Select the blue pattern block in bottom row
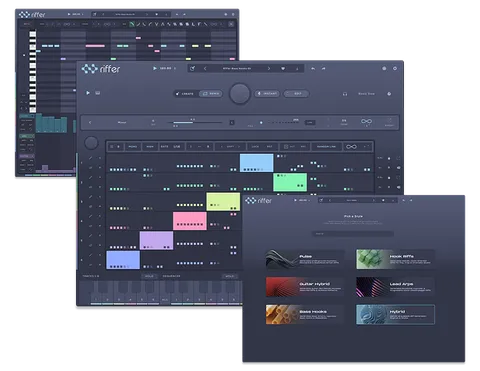 (123, 260)
